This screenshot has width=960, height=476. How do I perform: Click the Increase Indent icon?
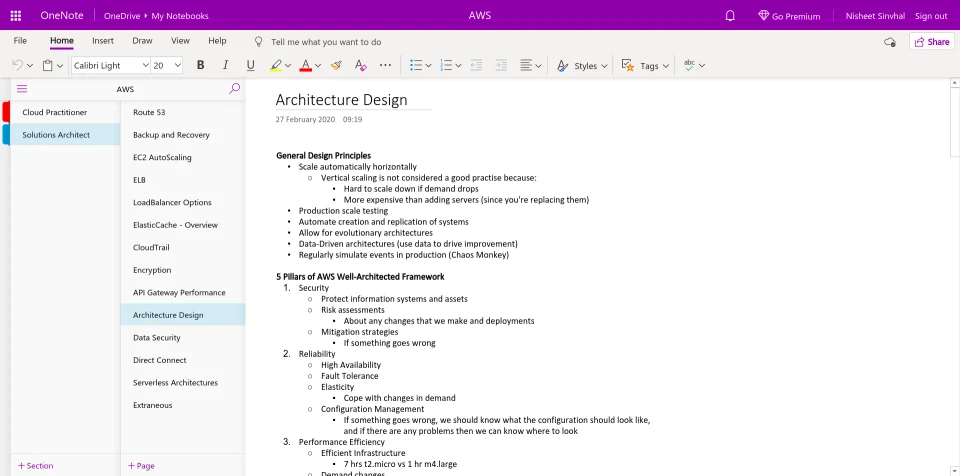coord(501,65)
